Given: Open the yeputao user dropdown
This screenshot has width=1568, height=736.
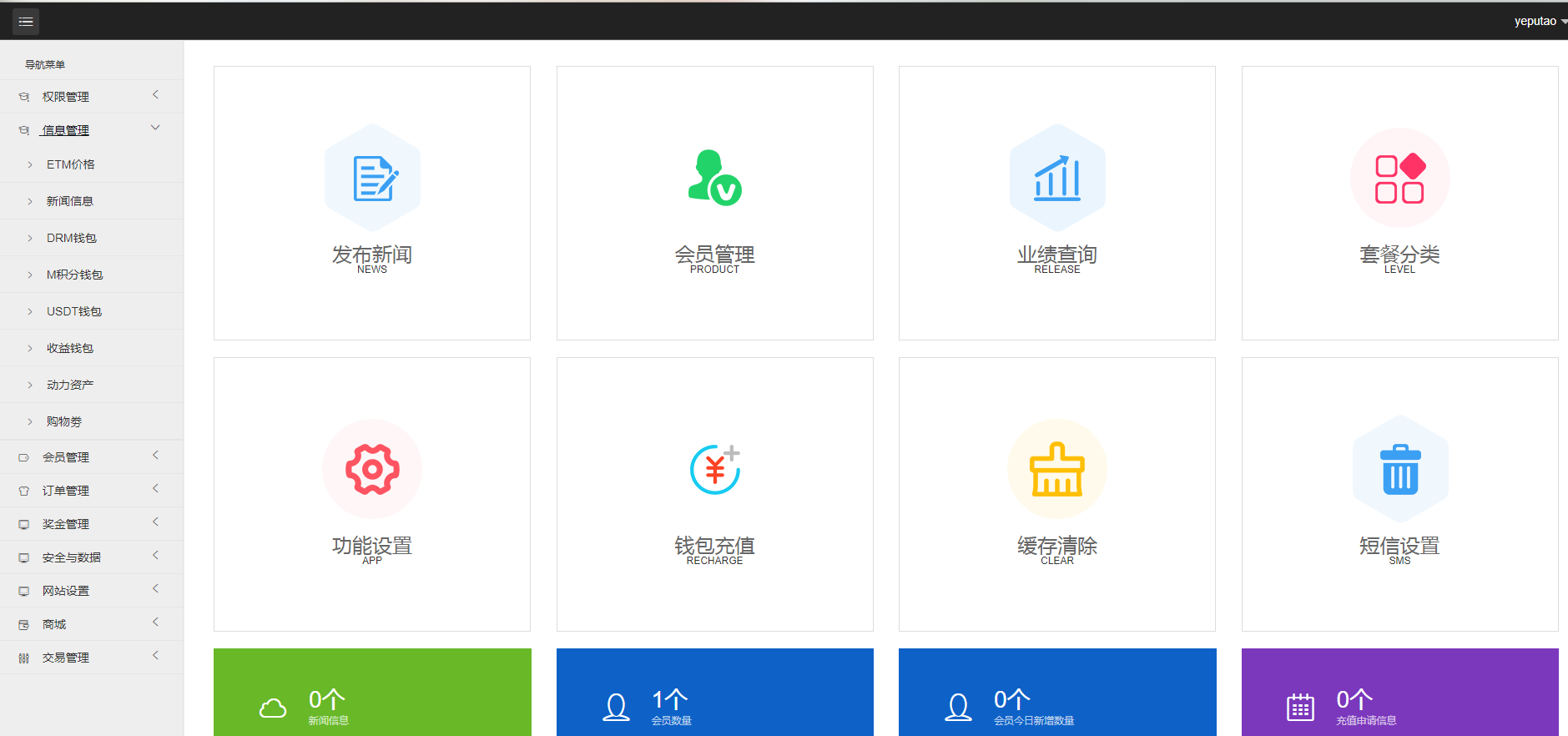Looking at the screenshot, I should coord(1540,22).
